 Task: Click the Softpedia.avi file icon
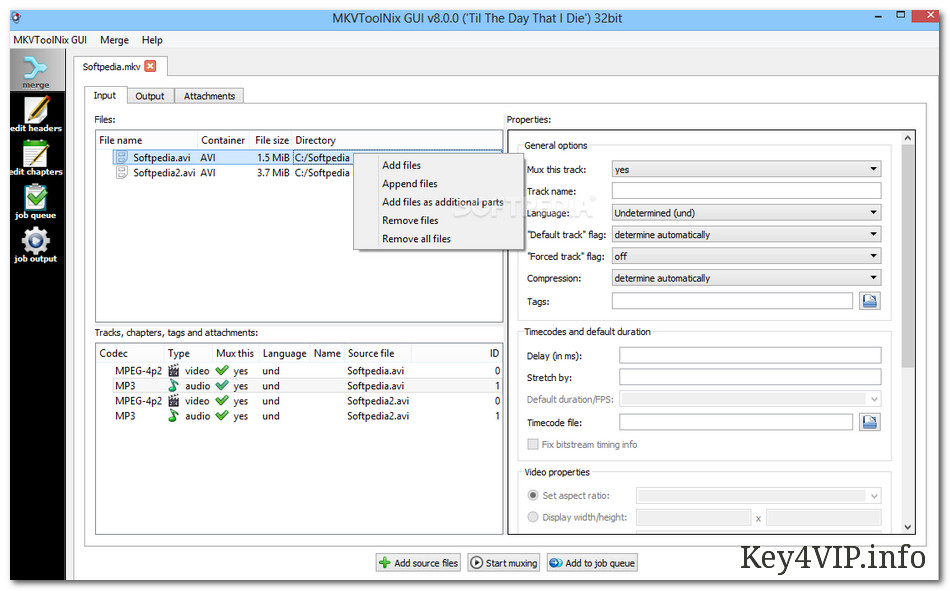pyautogui.click(x=122, y=158)
